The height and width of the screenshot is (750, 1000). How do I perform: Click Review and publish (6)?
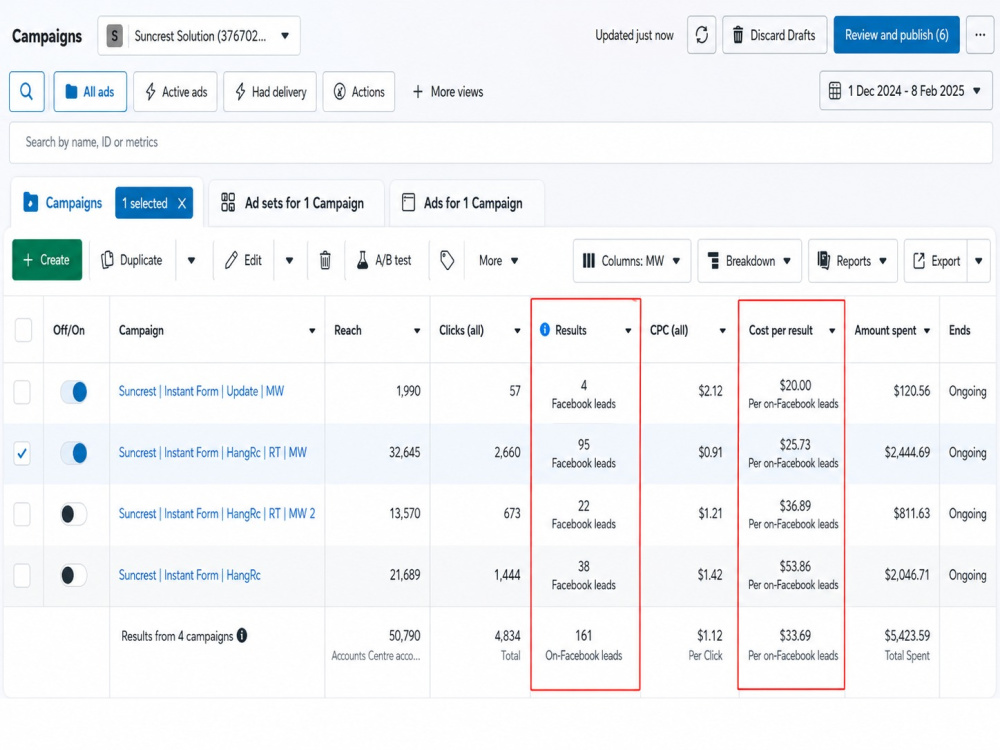click(x=896, y=35)
